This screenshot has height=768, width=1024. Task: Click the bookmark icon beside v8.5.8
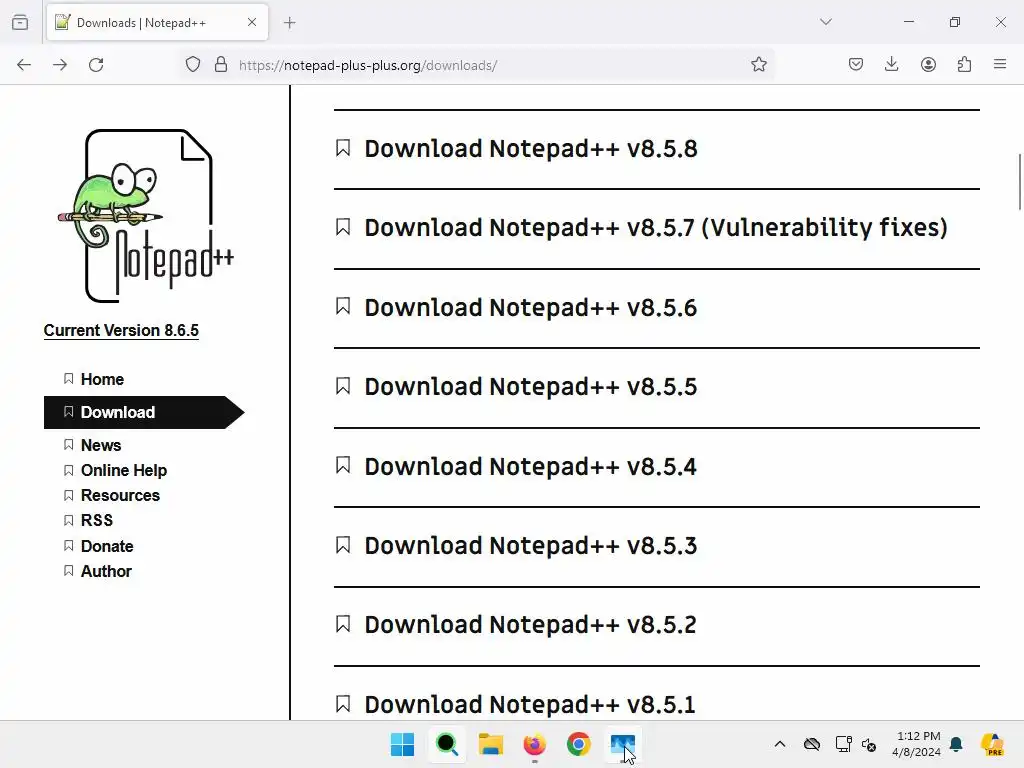tap(343, 148)
